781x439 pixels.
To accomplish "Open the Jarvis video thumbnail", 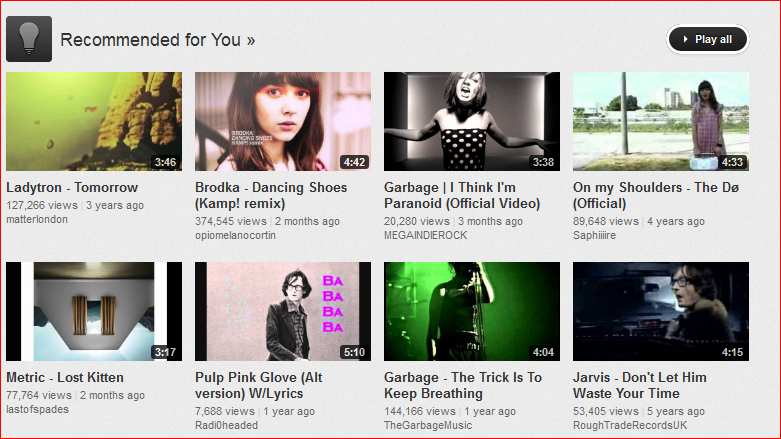I will (661, 311).
